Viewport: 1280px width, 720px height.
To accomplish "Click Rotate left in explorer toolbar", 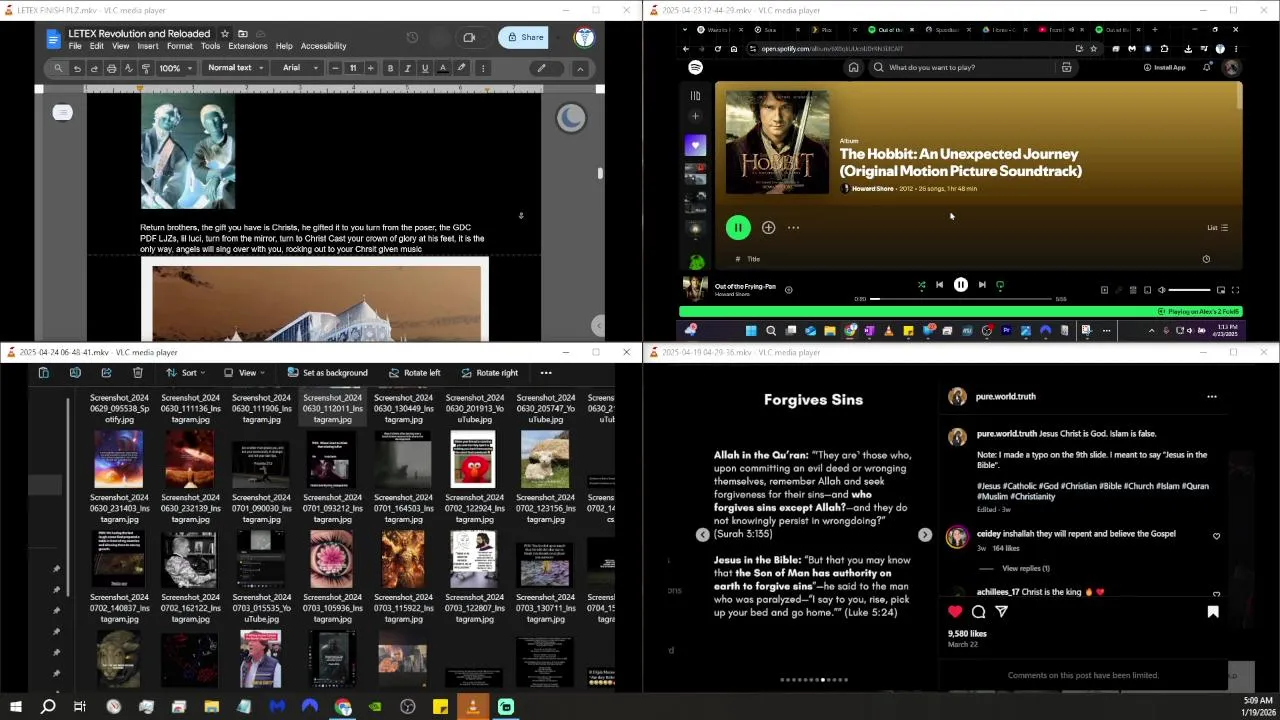I will click(x=414, y=373).
